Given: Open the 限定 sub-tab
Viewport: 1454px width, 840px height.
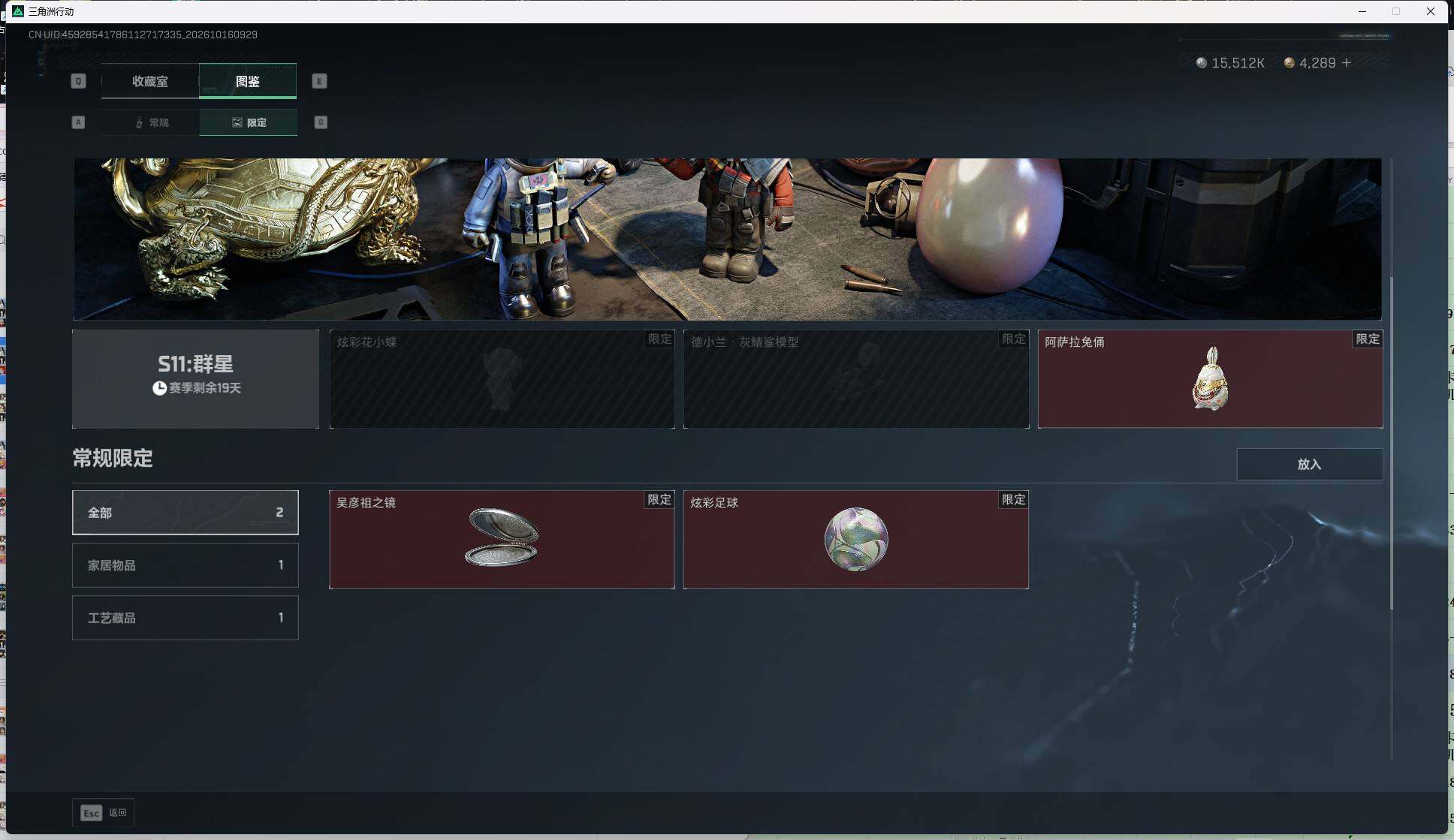Looking at the screenshot, I should pyautogui.click(x=249, y=122).
